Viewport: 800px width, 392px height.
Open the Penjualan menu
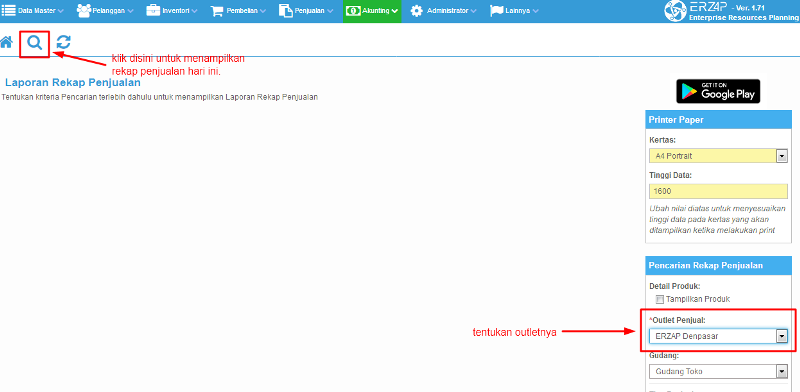click(306, 11)
